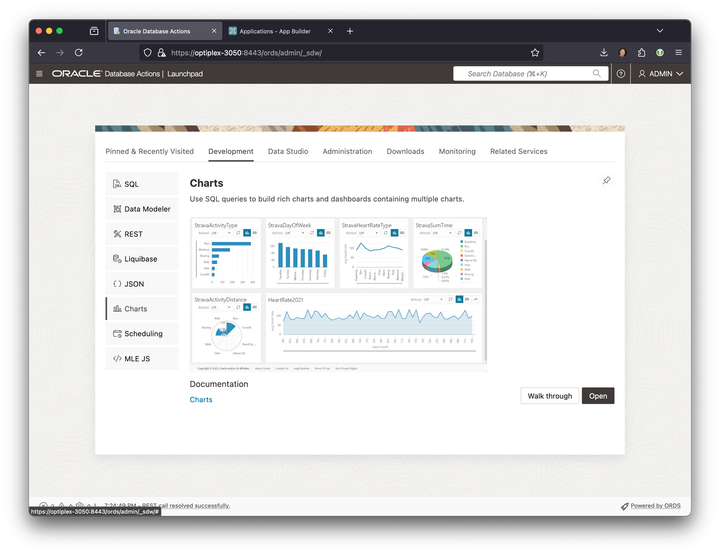Click the Oracle logo in header
This screenshot has width=720, height=554.
click(76, 73)
